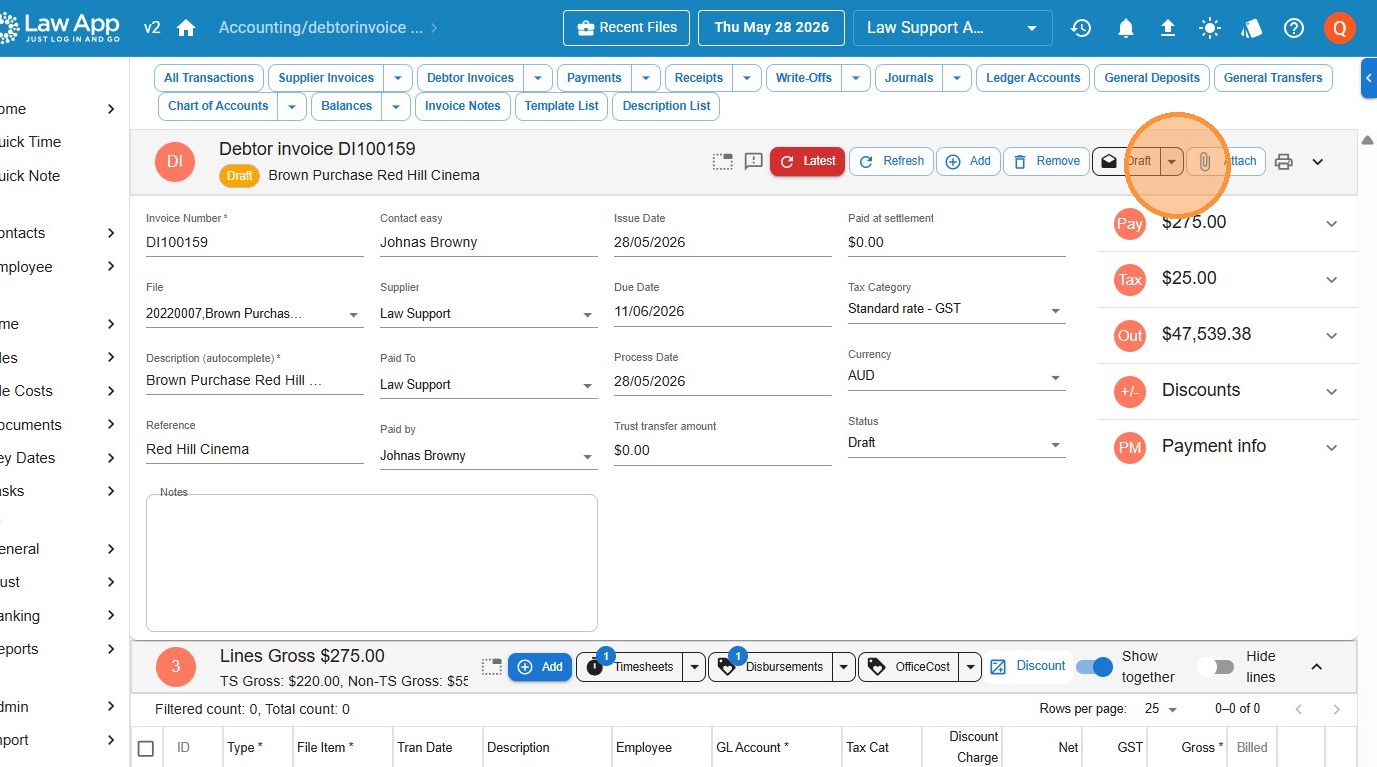The height and width of the screenshot is (767, 1377).
Task: Open the help question mark icon
Action: coord(1294,28)
